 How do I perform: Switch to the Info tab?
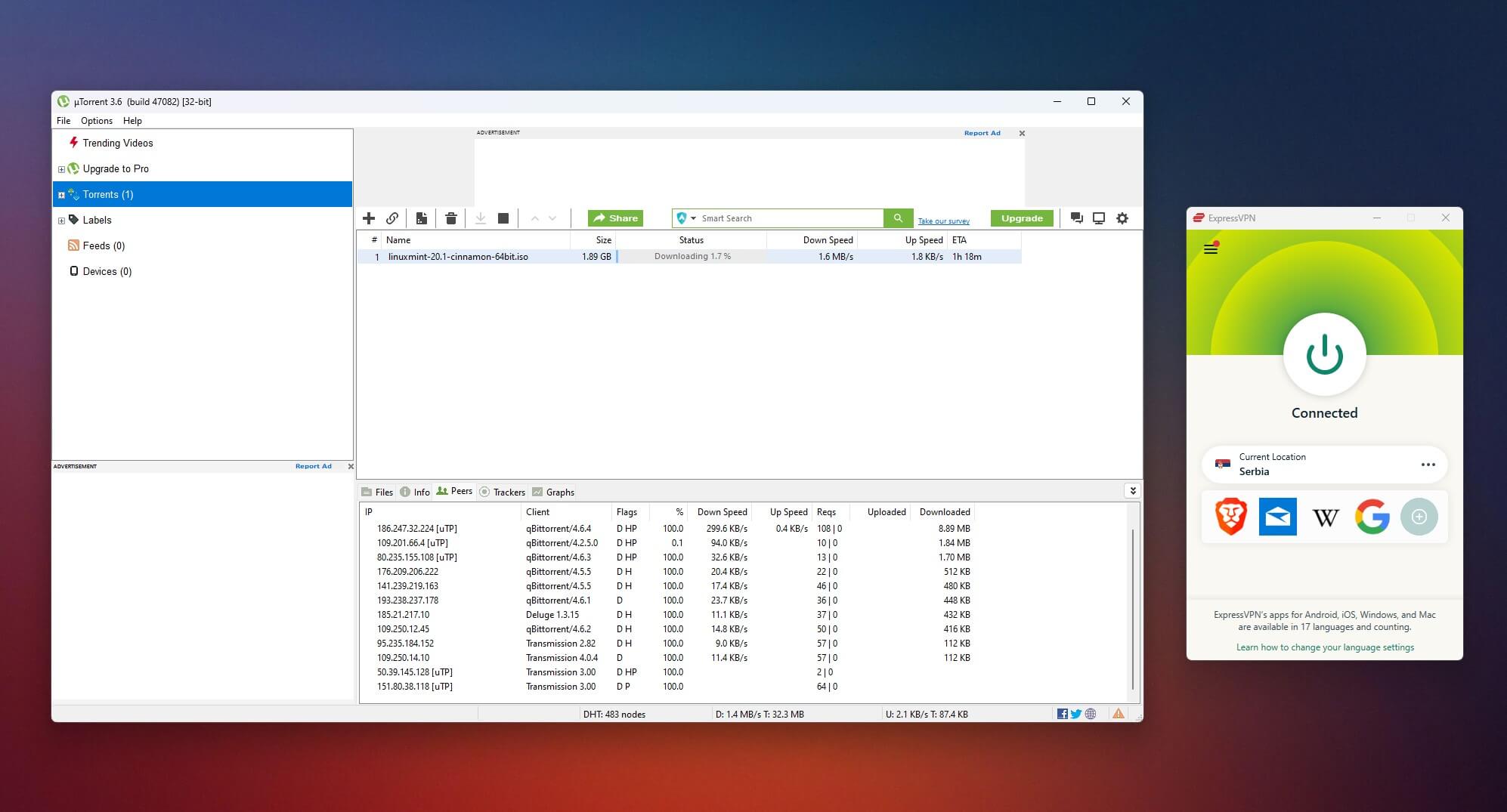pyautogui.click(x=415, y=492)
